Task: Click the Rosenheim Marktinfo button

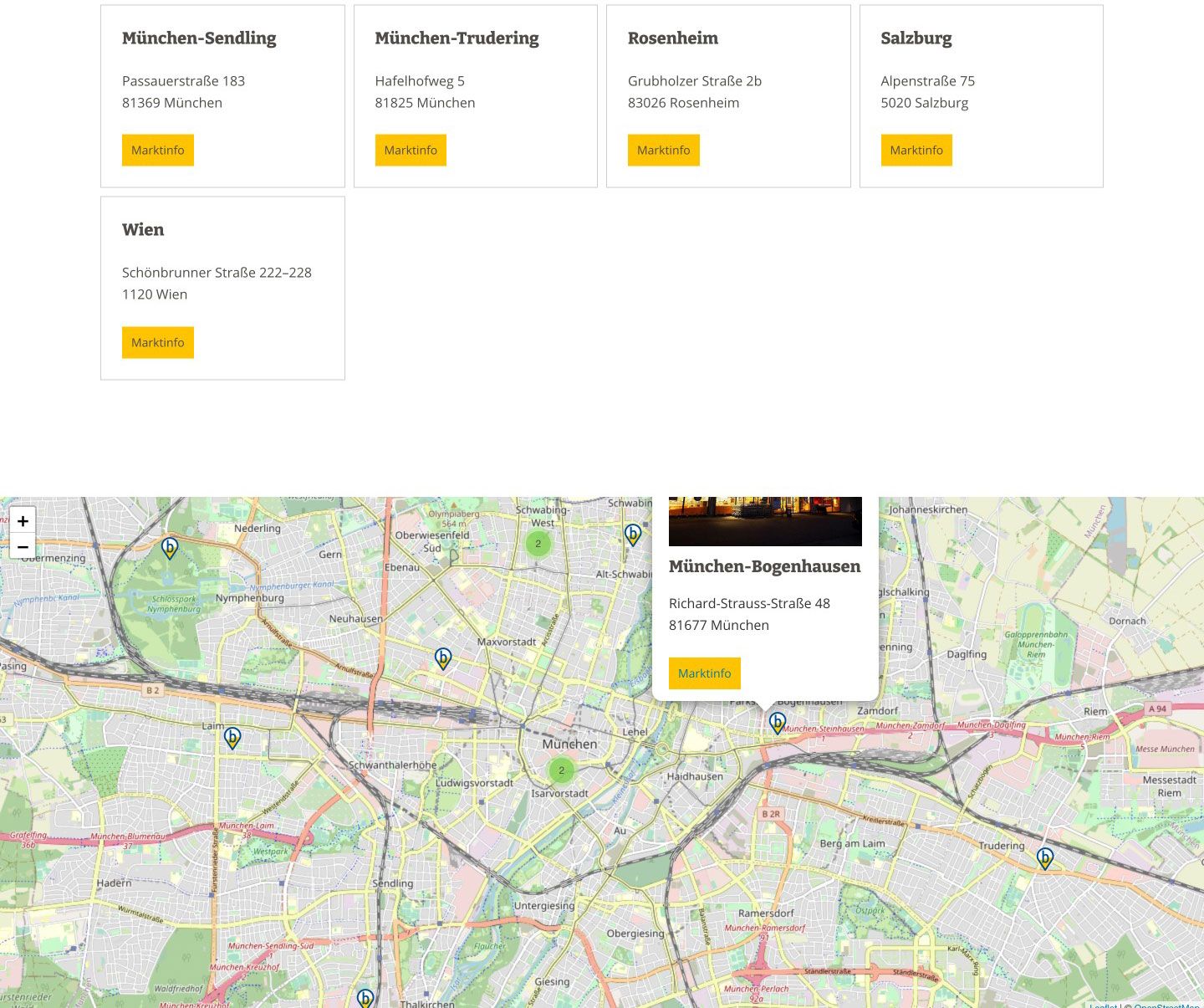Action: 663,151
